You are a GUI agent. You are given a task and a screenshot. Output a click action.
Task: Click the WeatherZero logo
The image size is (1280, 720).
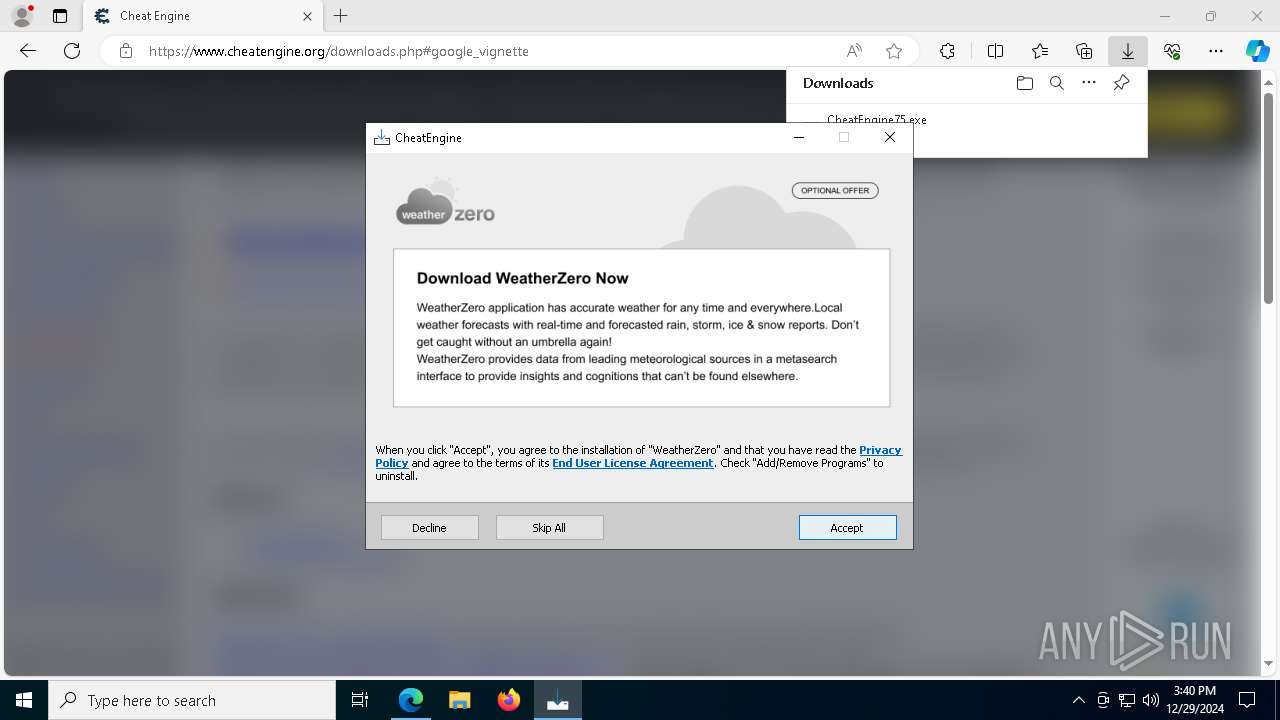click(x=445, y=202)
